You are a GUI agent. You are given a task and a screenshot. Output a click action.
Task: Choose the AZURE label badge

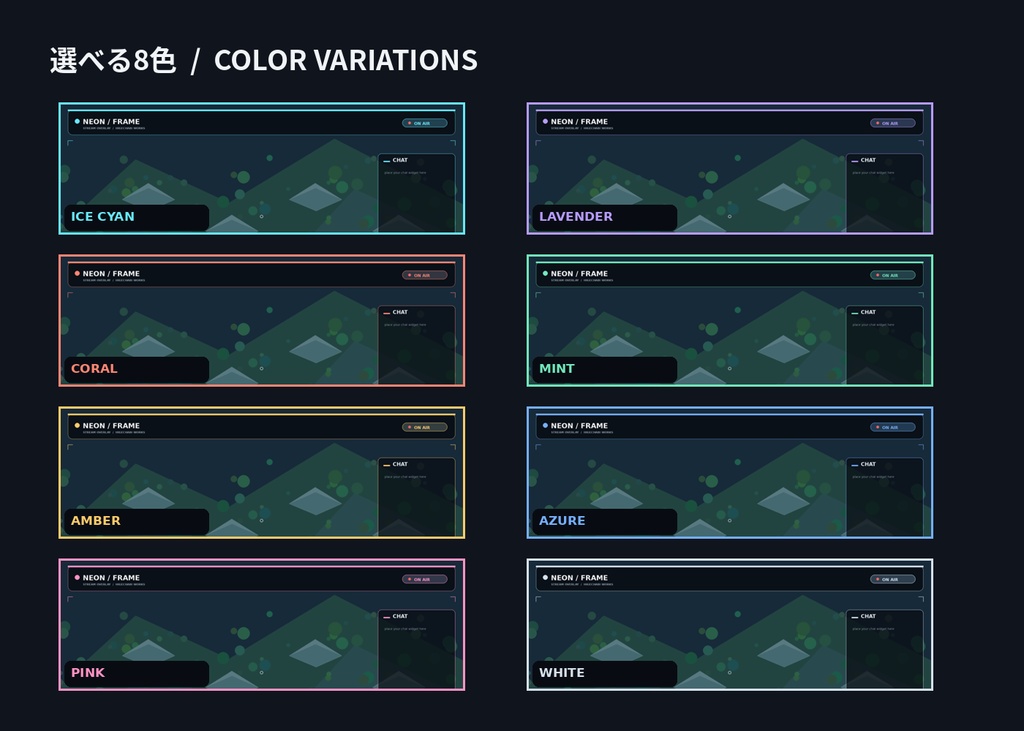[x=605, y=521]
